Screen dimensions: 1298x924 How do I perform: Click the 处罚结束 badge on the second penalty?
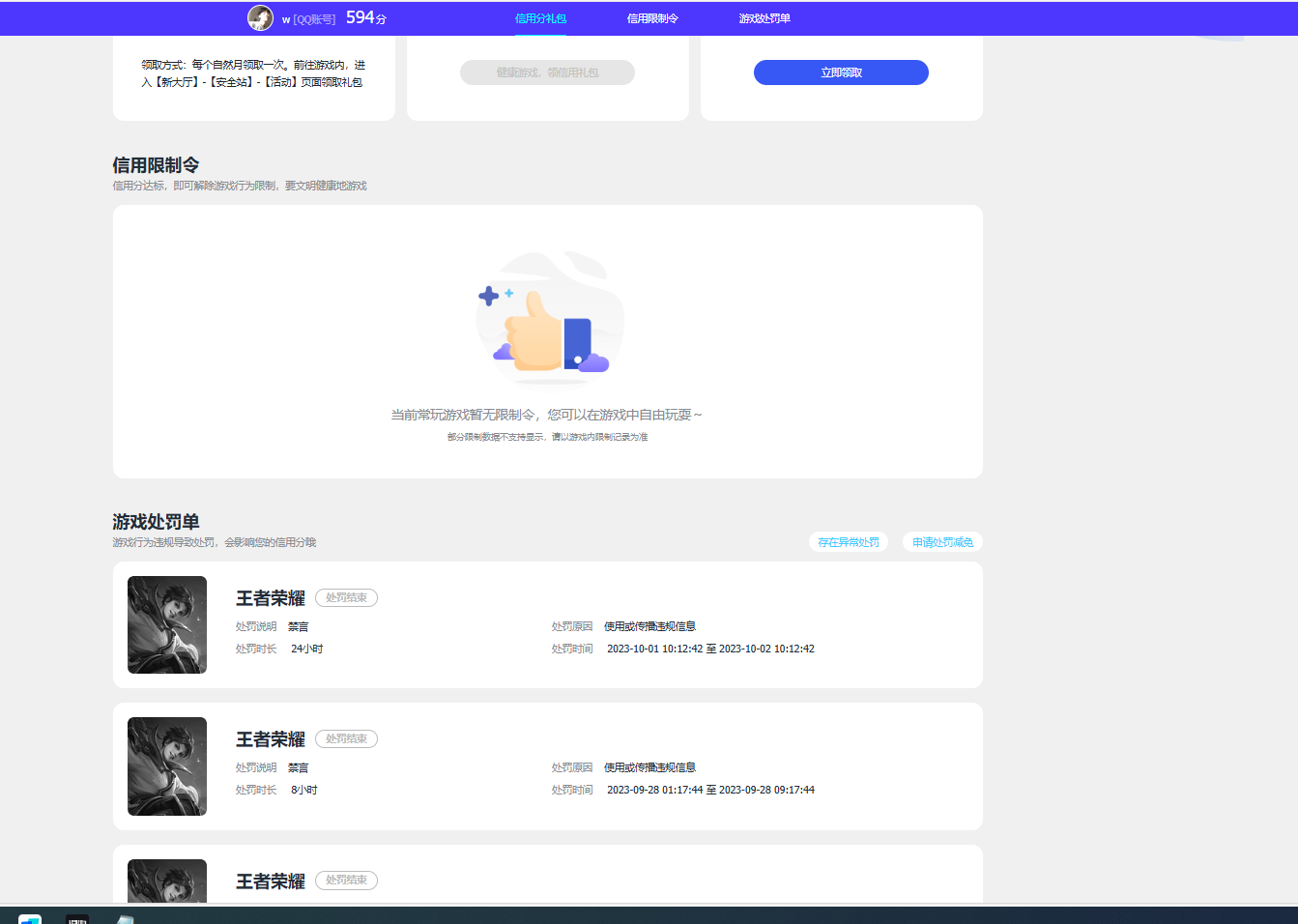tap(346, 738)
